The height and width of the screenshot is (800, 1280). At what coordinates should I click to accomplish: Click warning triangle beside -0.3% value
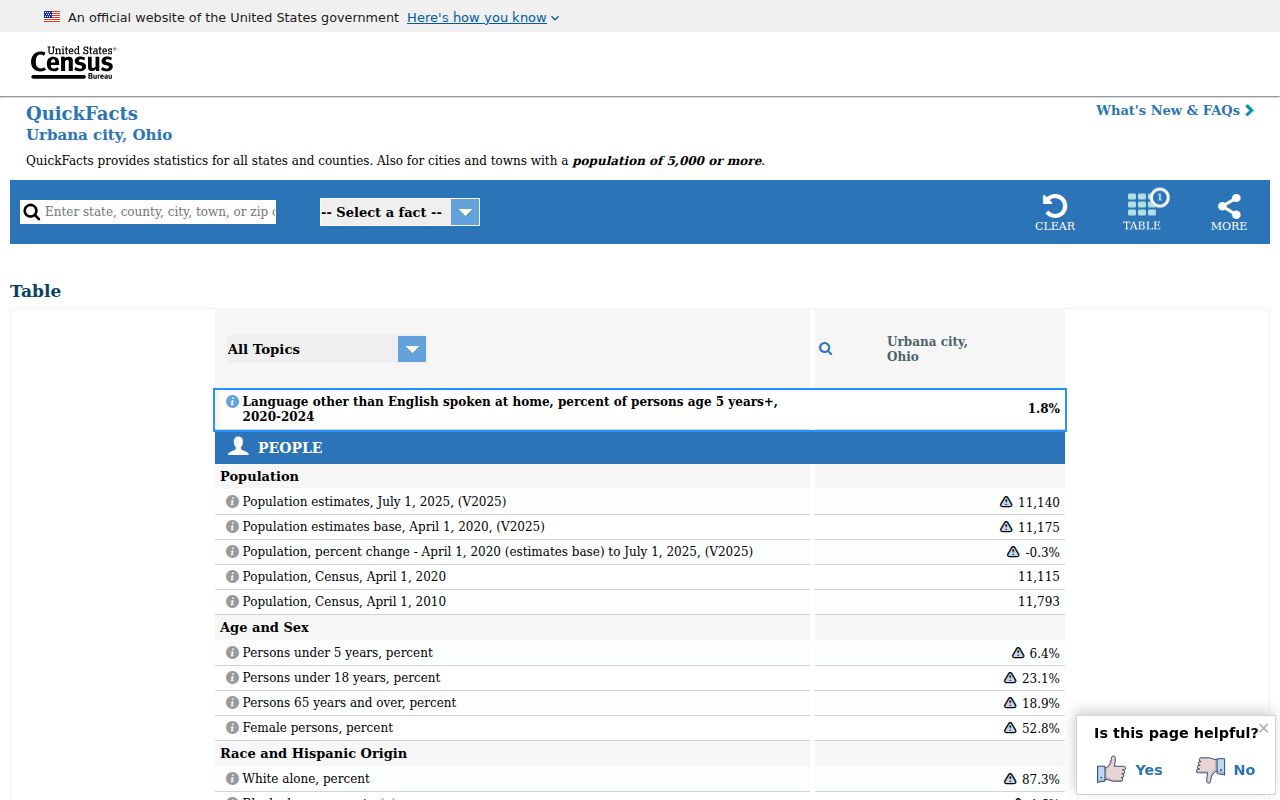pos(1013,552)
